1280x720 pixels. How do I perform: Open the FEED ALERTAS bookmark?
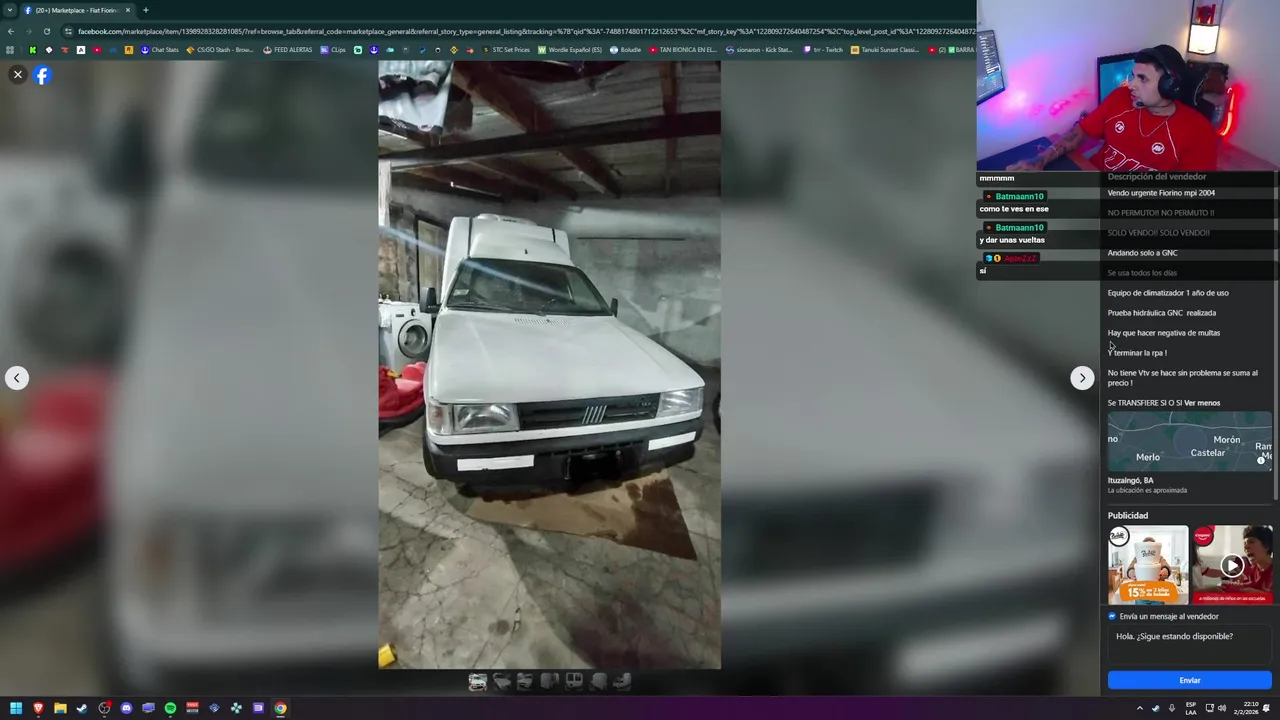288,50
